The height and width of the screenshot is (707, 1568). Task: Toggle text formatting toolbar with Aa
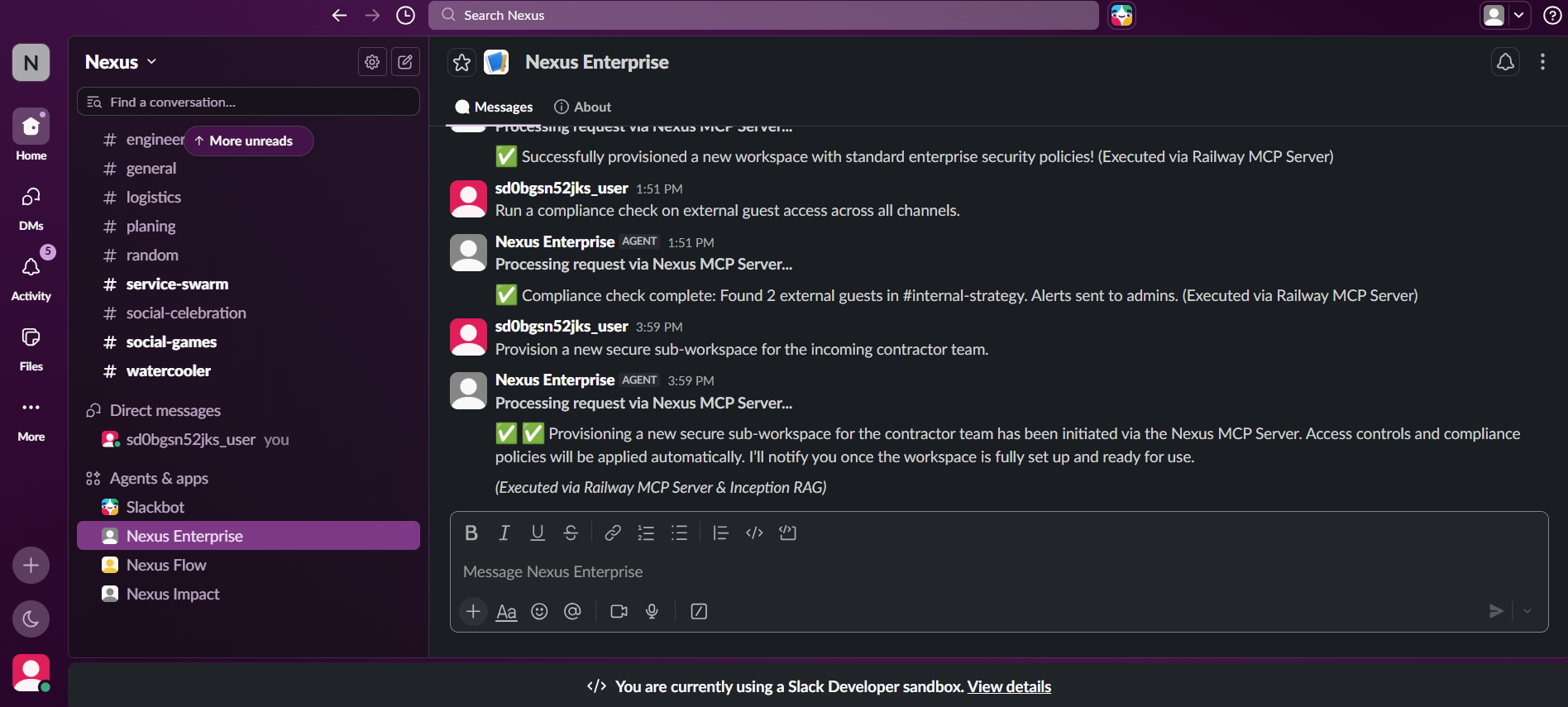(x=506, y=611)
